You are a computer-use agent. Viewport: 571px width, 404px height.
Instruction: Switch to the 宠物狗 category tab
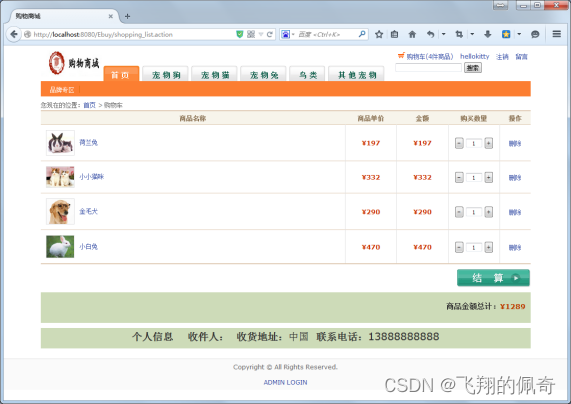click(166, 75)
